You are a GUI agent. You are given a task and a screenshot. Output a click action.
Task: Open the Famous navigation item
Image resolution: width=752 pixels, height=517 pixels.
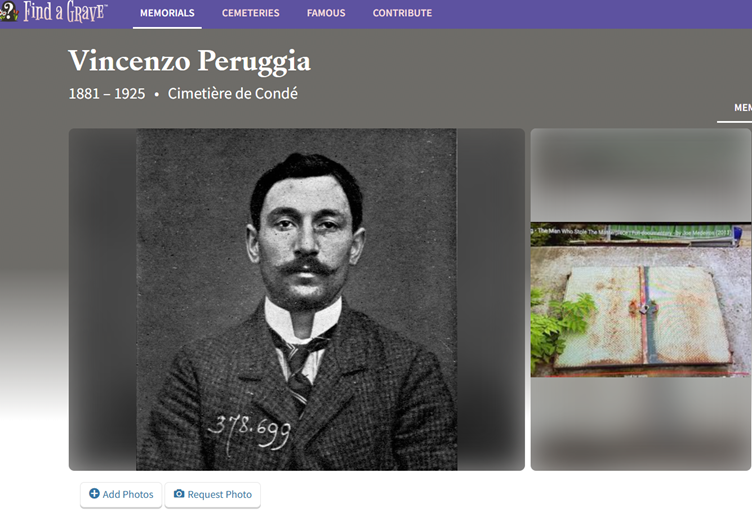[x=326, y=13]
